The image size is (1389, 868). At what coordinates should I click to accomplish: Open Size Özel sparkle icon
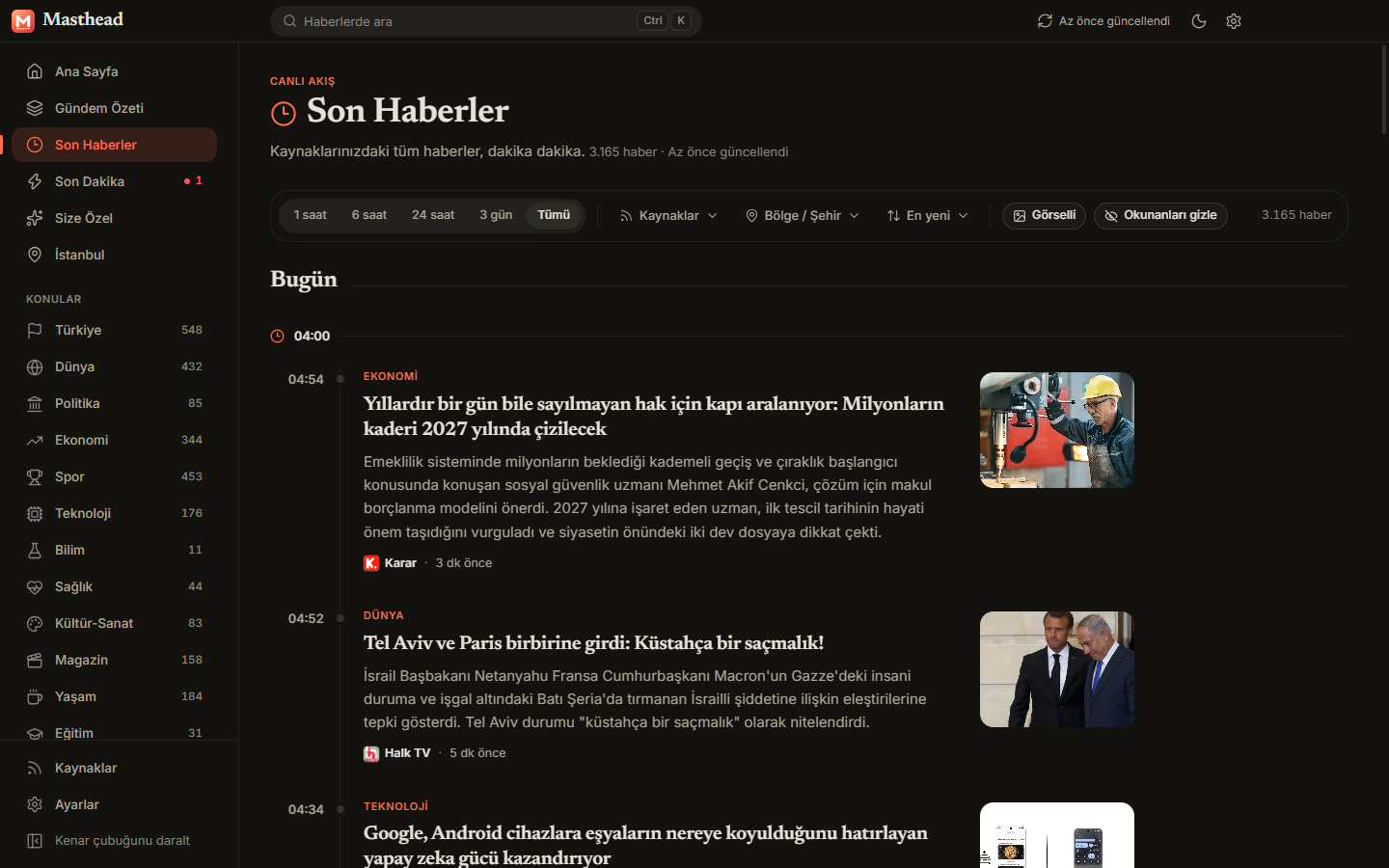coord(35,218)
